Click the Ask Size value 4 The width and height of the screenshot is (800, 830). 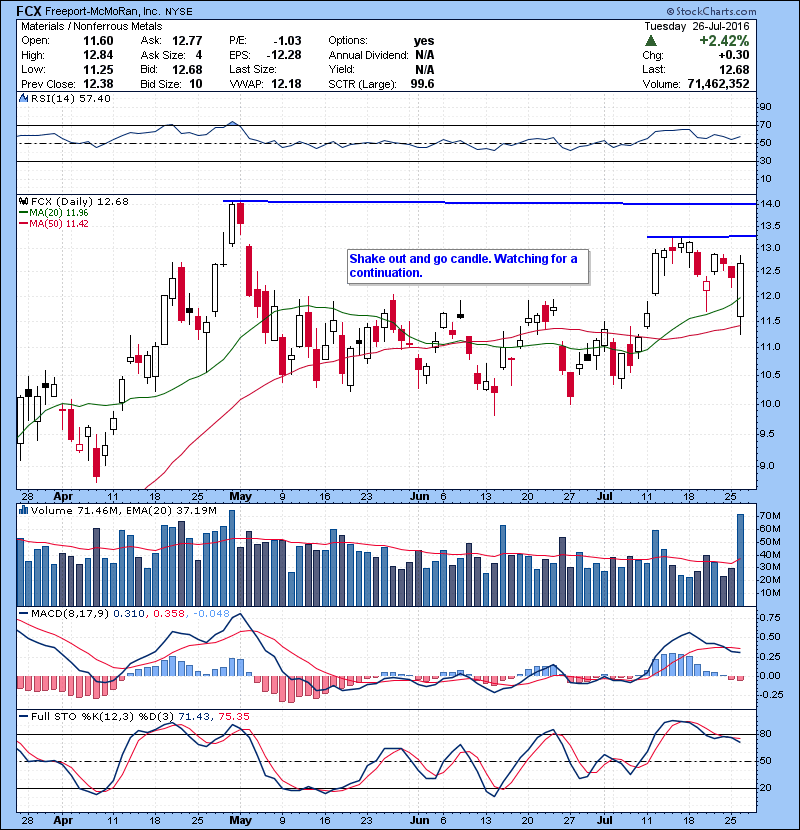tap(199, 55)
